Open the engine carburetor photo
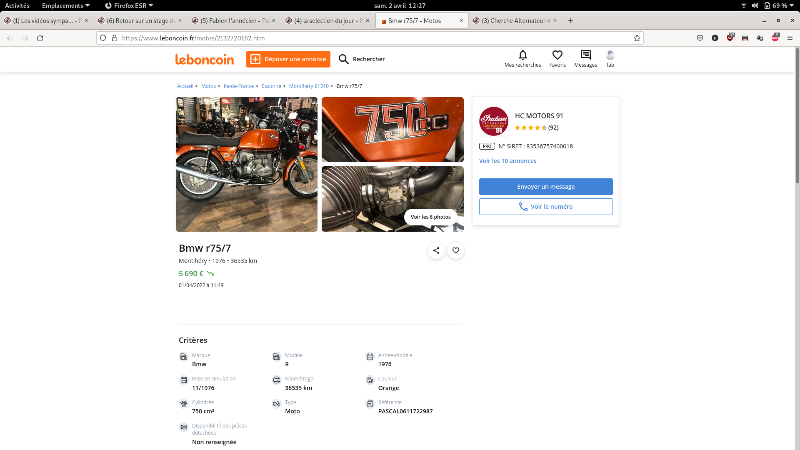 (393, 199)
